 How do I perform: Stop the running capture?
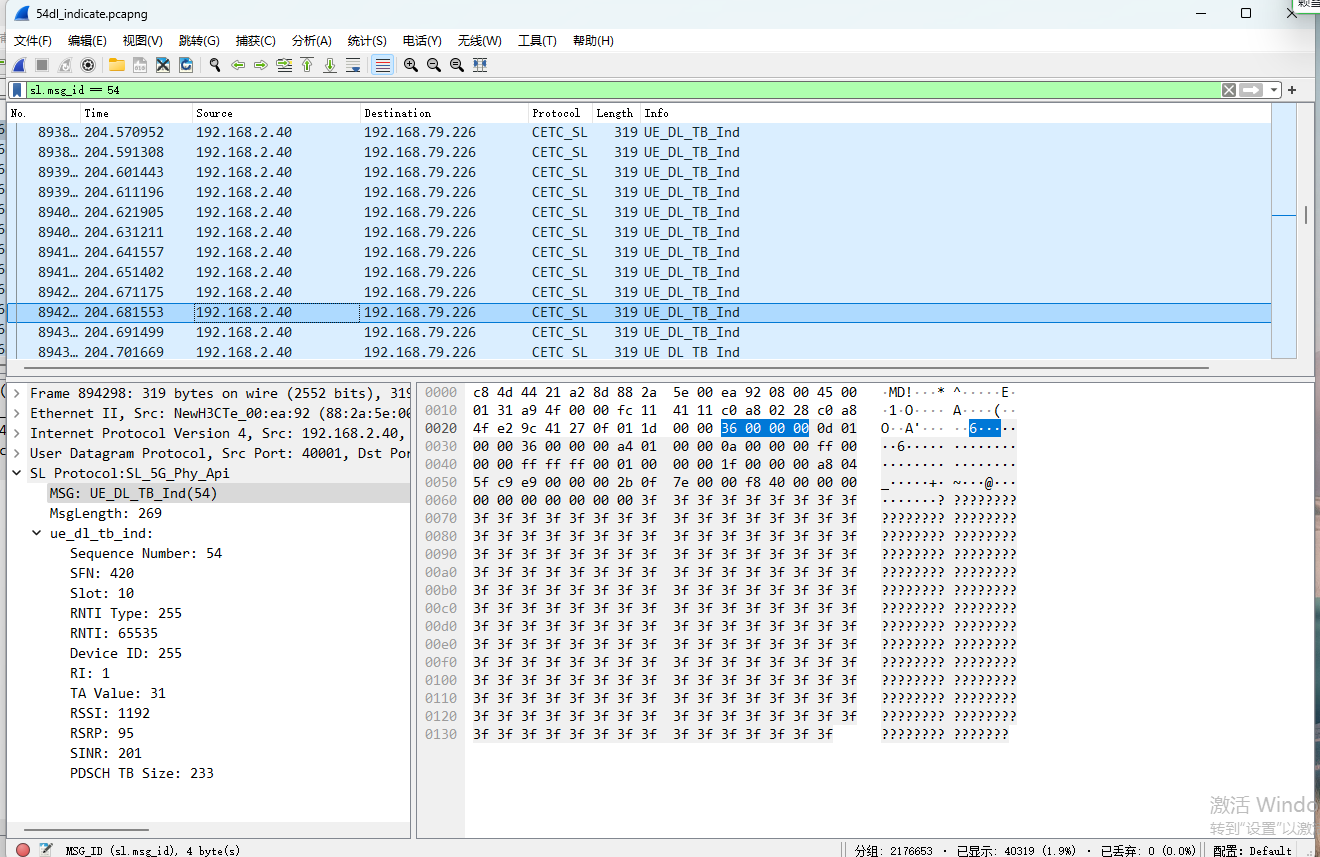click(x=42, y=65)
